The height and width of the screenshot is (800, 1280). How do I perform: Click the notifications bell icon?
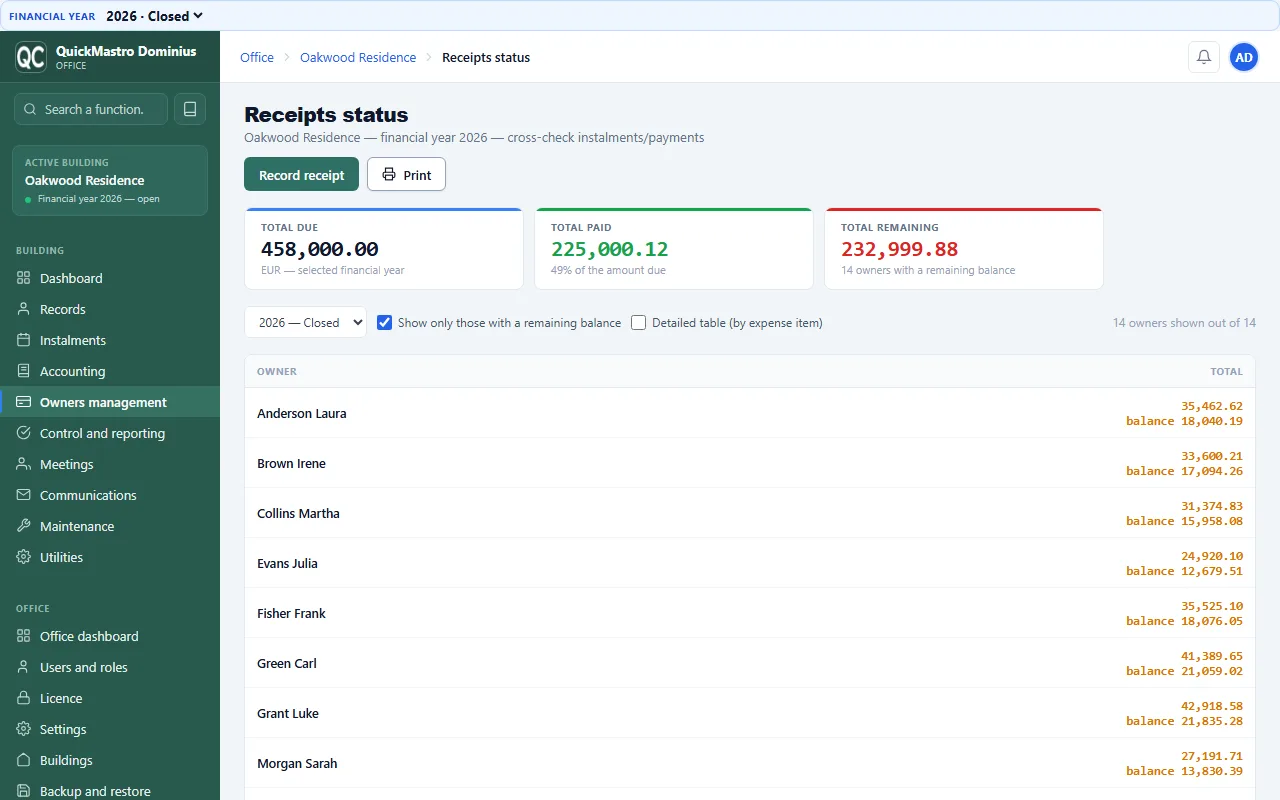[x=1204, y=57]
